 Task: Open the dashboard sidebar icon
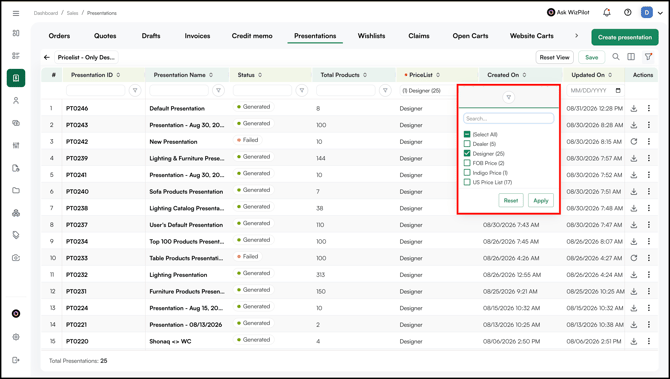pyautogui.click(x=16, y=33)
